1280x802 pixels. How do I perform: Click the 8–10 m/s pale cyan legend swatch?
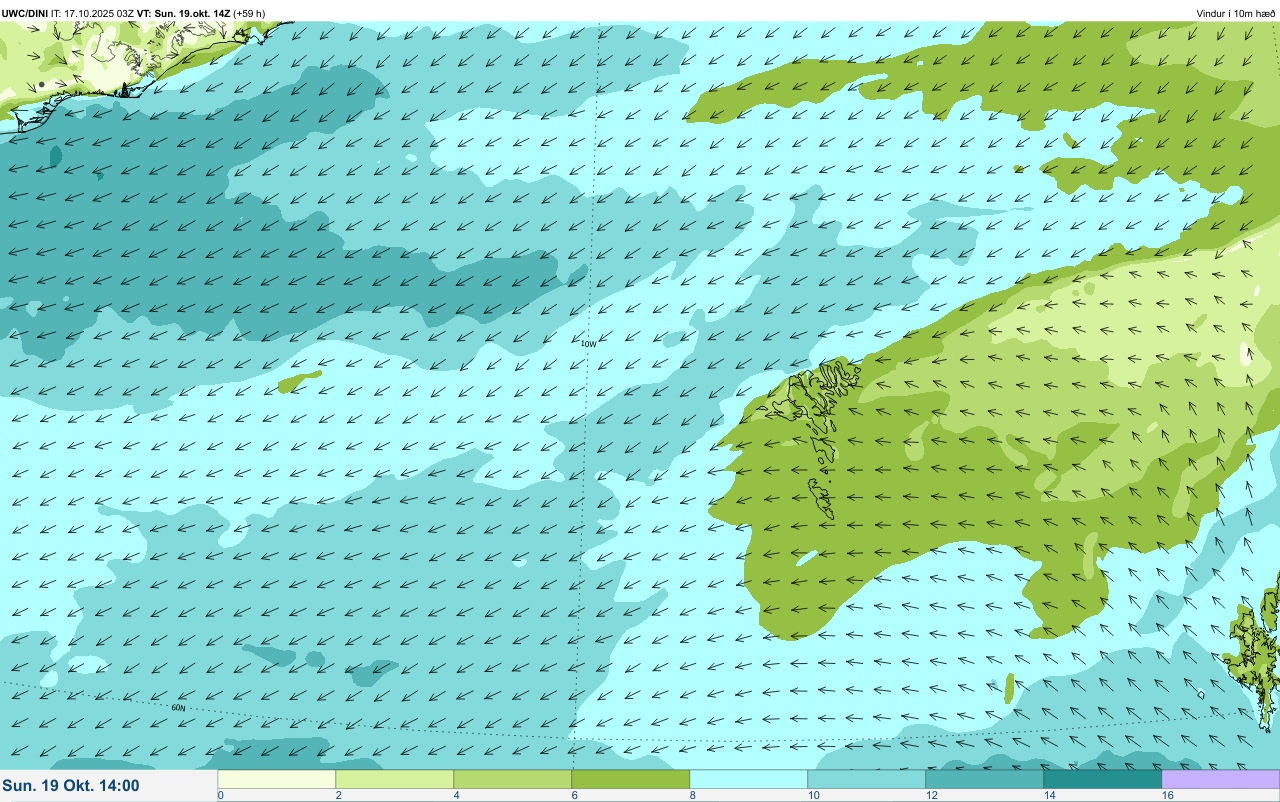748,779
